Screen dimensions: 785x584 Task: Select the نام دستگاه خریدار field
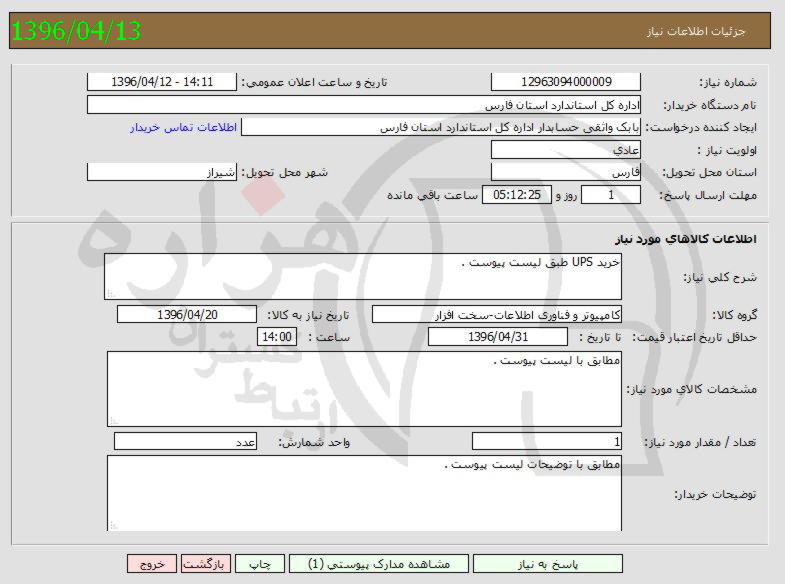363,105
